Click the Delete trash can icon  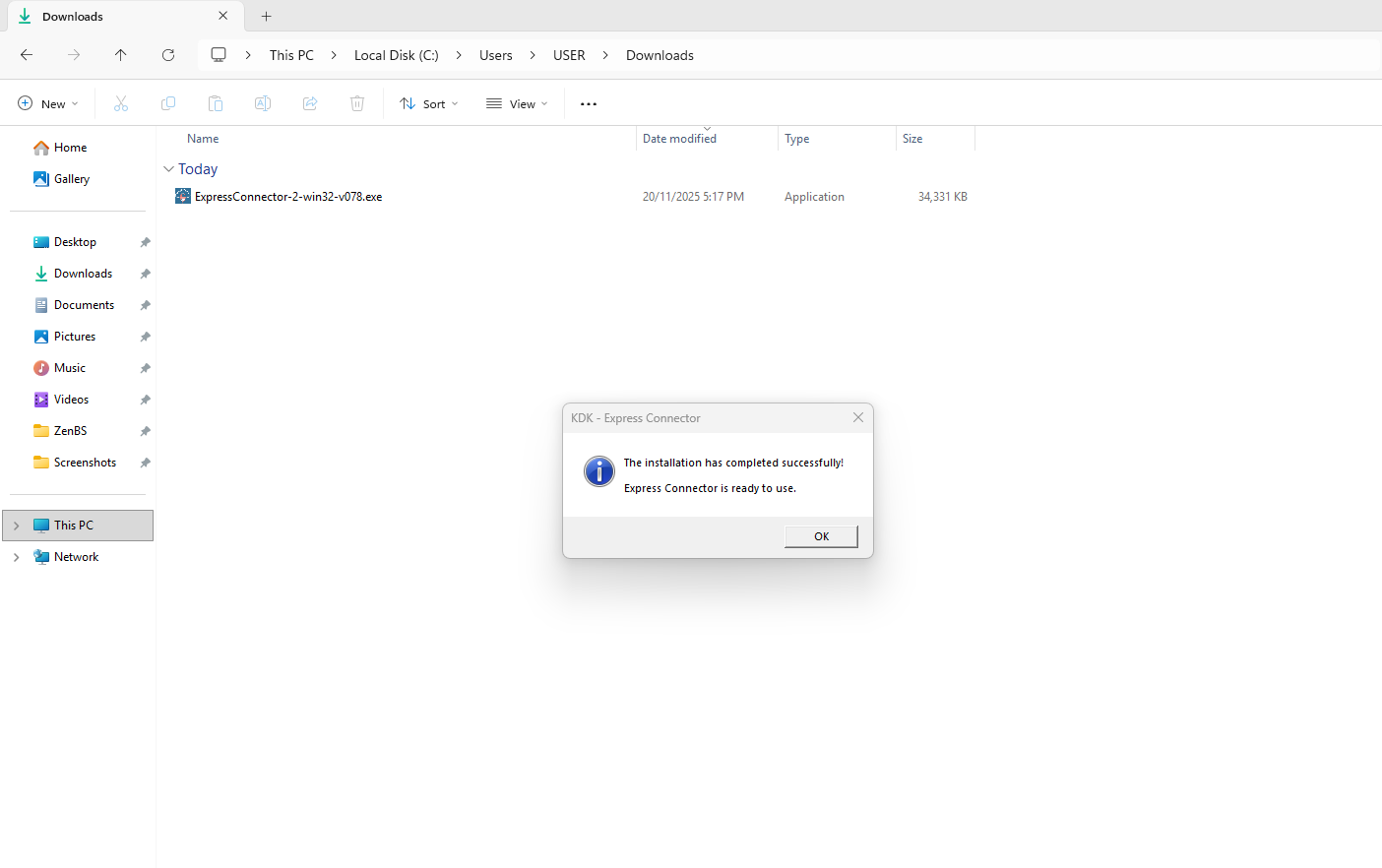357,103
